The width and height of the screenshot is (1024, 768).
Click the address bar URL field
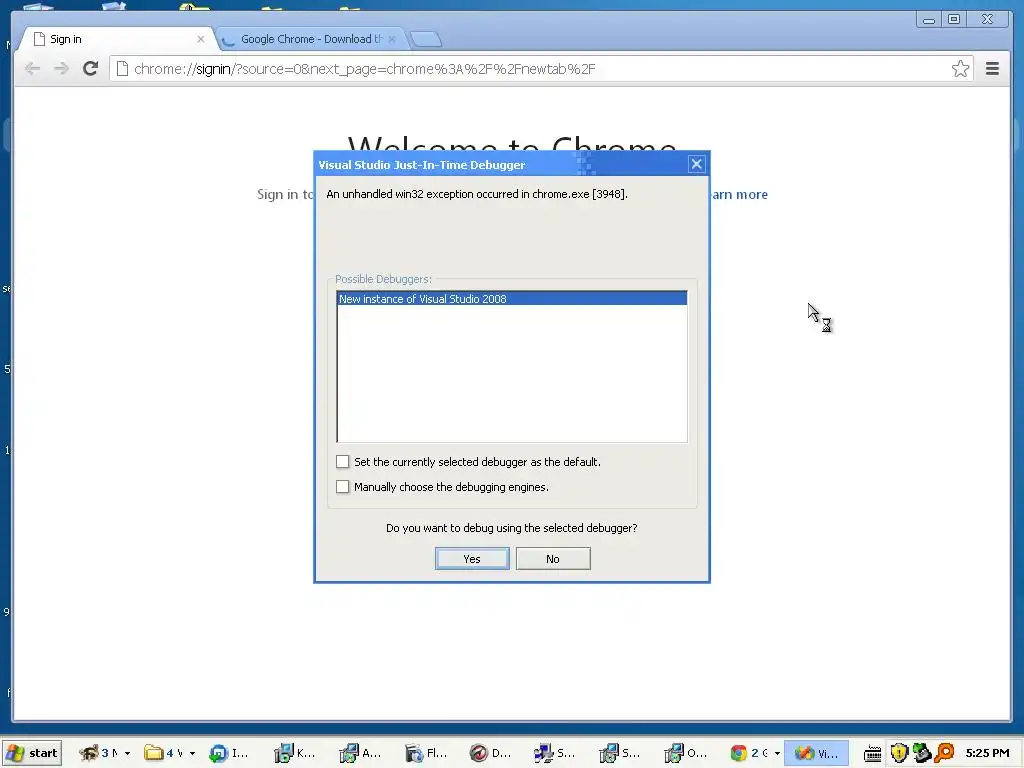541,69
